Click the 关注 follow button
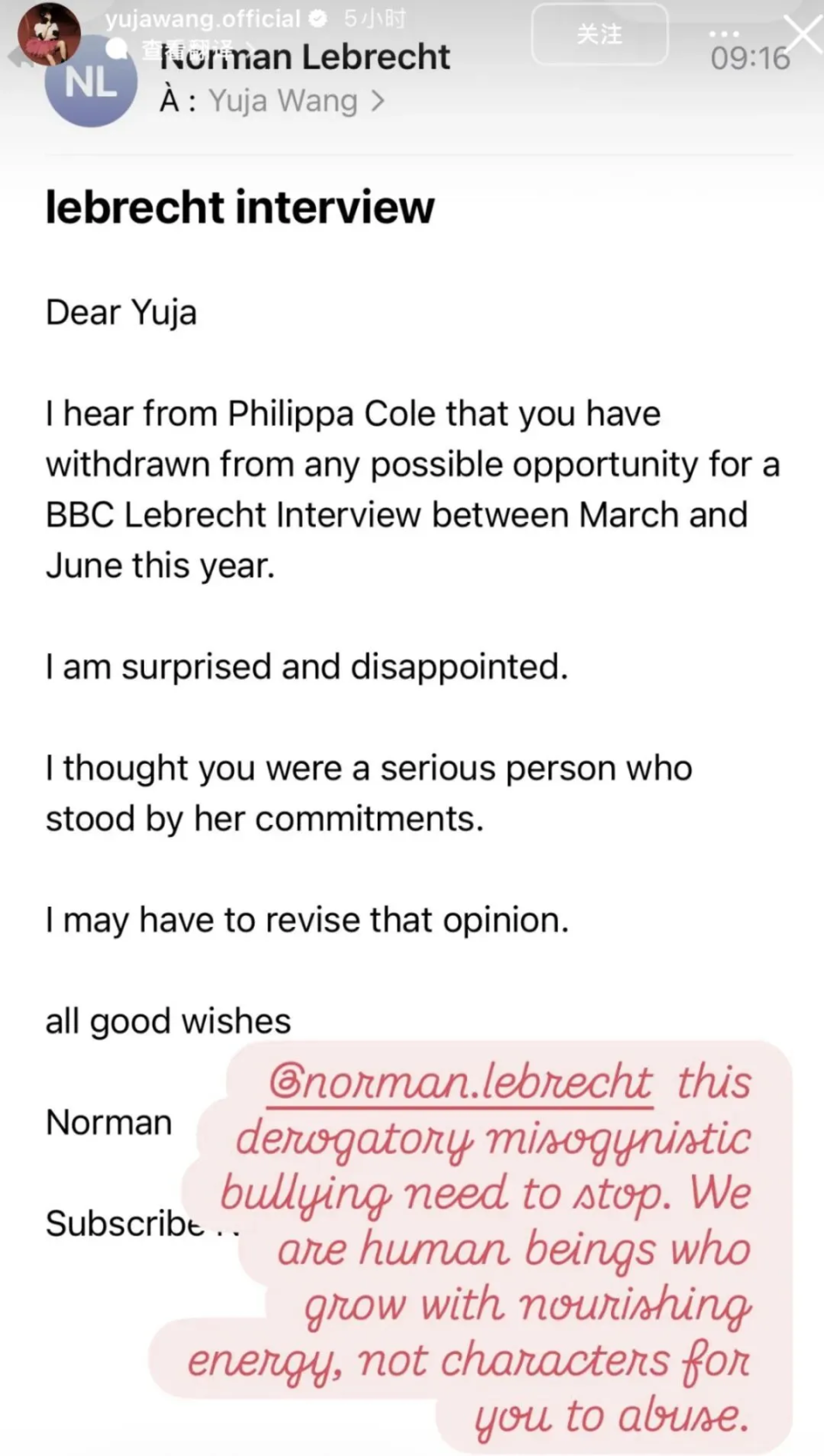The image size is (824, 1456). click(599, 34)
